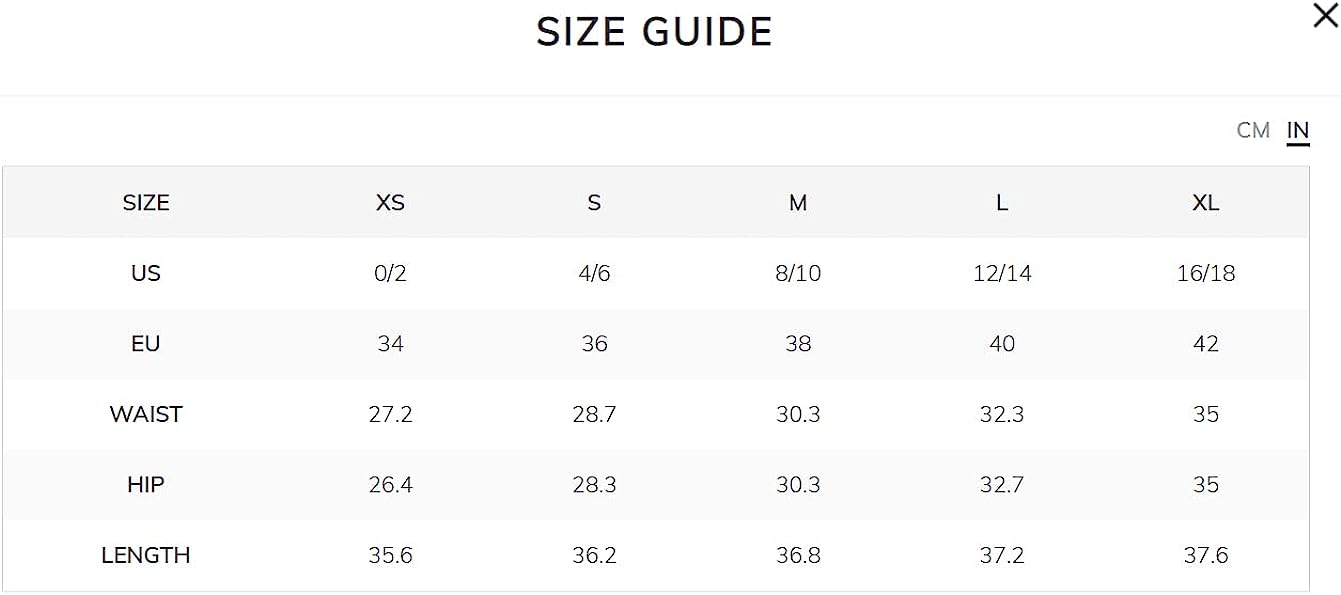This screenshot has height=595, width=1341.
Task: Click the EU size 42 cell
Action: click(x=1206, y=344)
